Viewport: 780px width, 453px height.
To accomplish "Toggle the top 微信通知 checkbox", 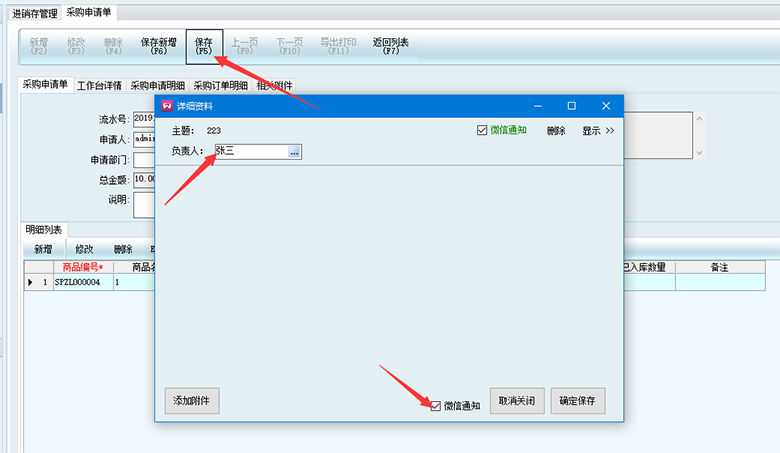I will pos(482,130).
